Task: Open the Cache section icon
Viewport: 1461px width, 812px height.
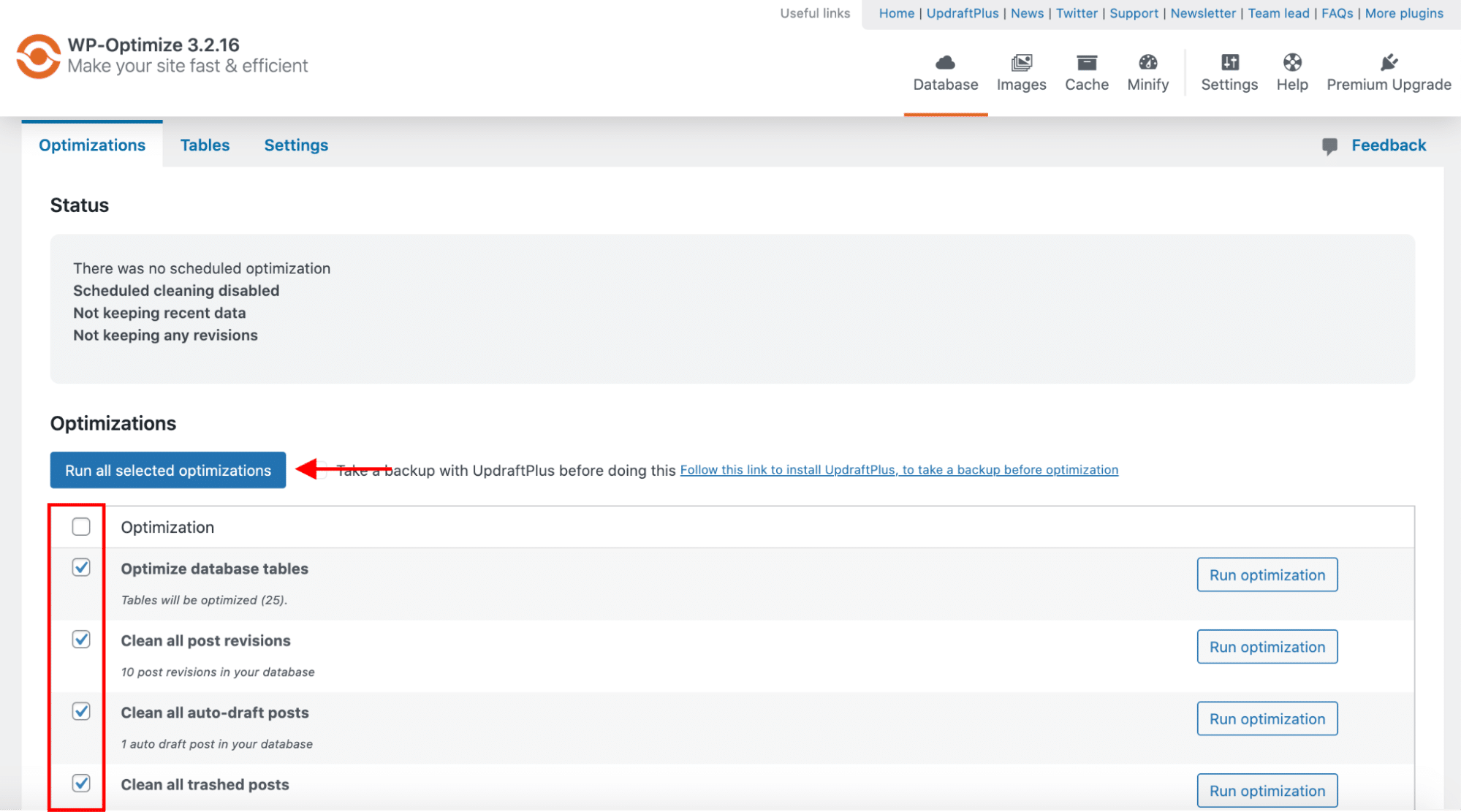Action: coord(1086,64)
